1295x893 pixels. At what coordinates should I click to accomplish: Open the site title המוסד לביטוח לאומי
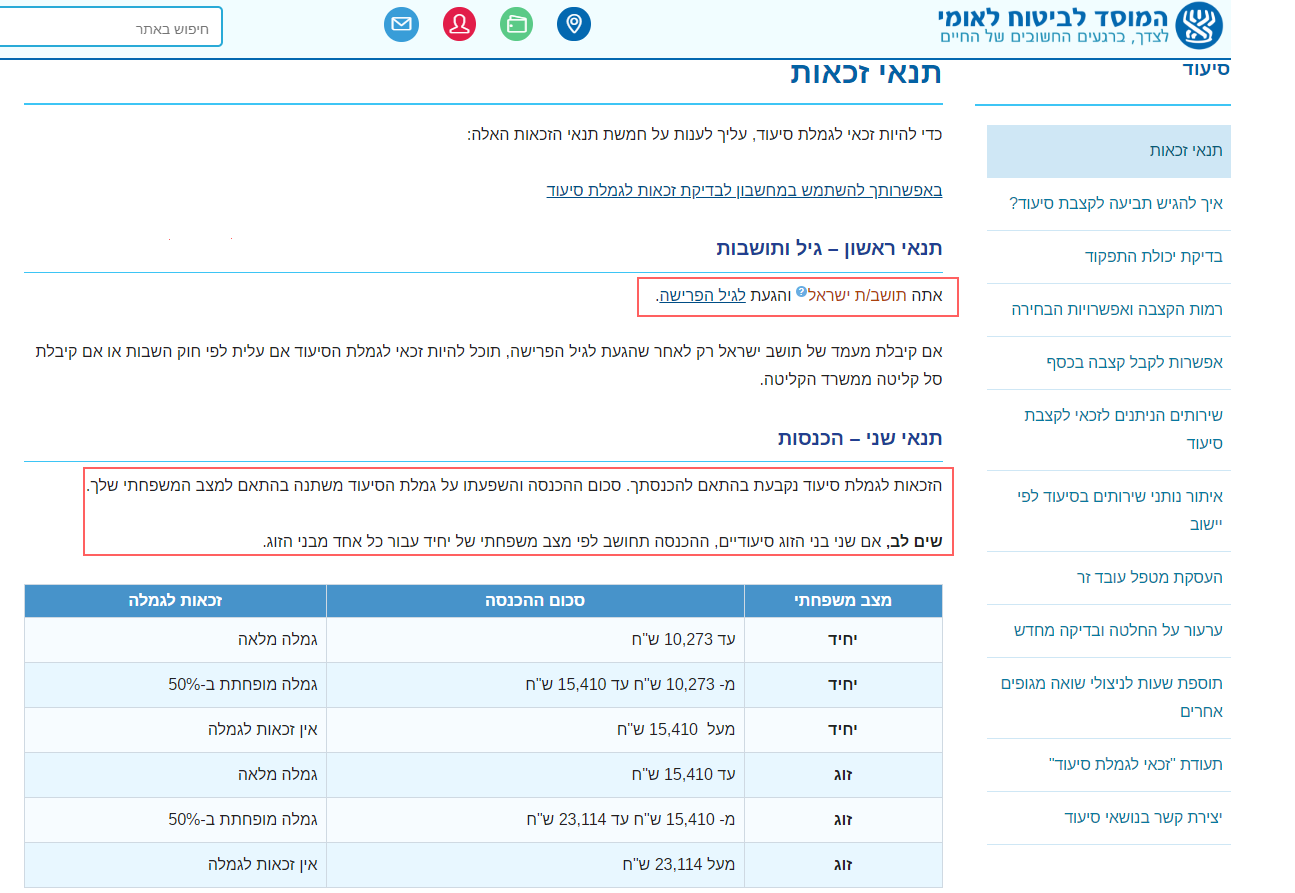coord(1052,18)
